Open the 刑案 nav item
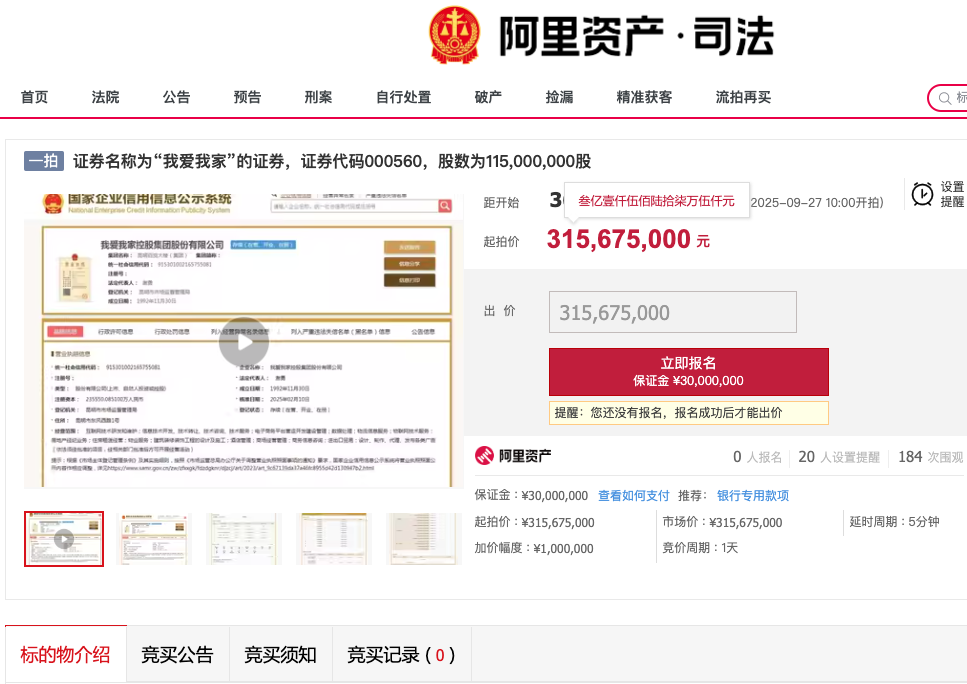This screenshot has height=684, width=967. pos(318,97)
